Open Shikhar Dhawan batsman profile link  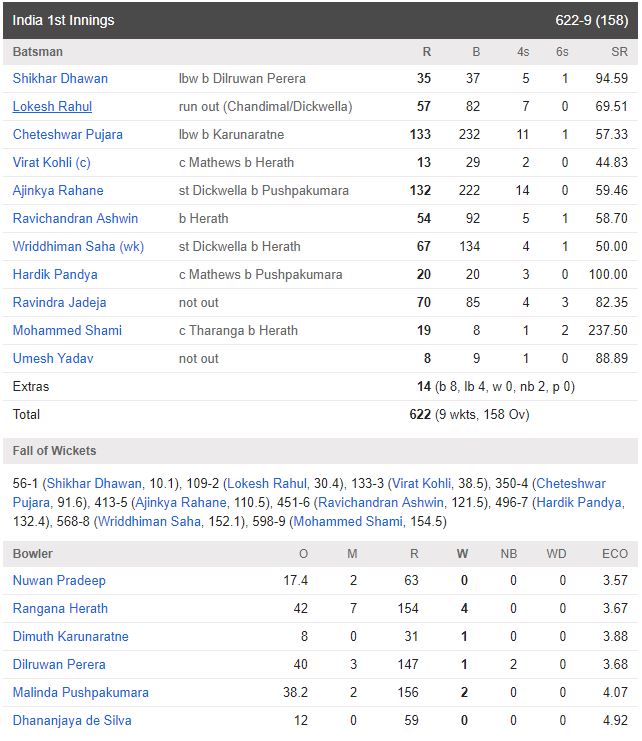pyautogui.click(x=60, y=78)
